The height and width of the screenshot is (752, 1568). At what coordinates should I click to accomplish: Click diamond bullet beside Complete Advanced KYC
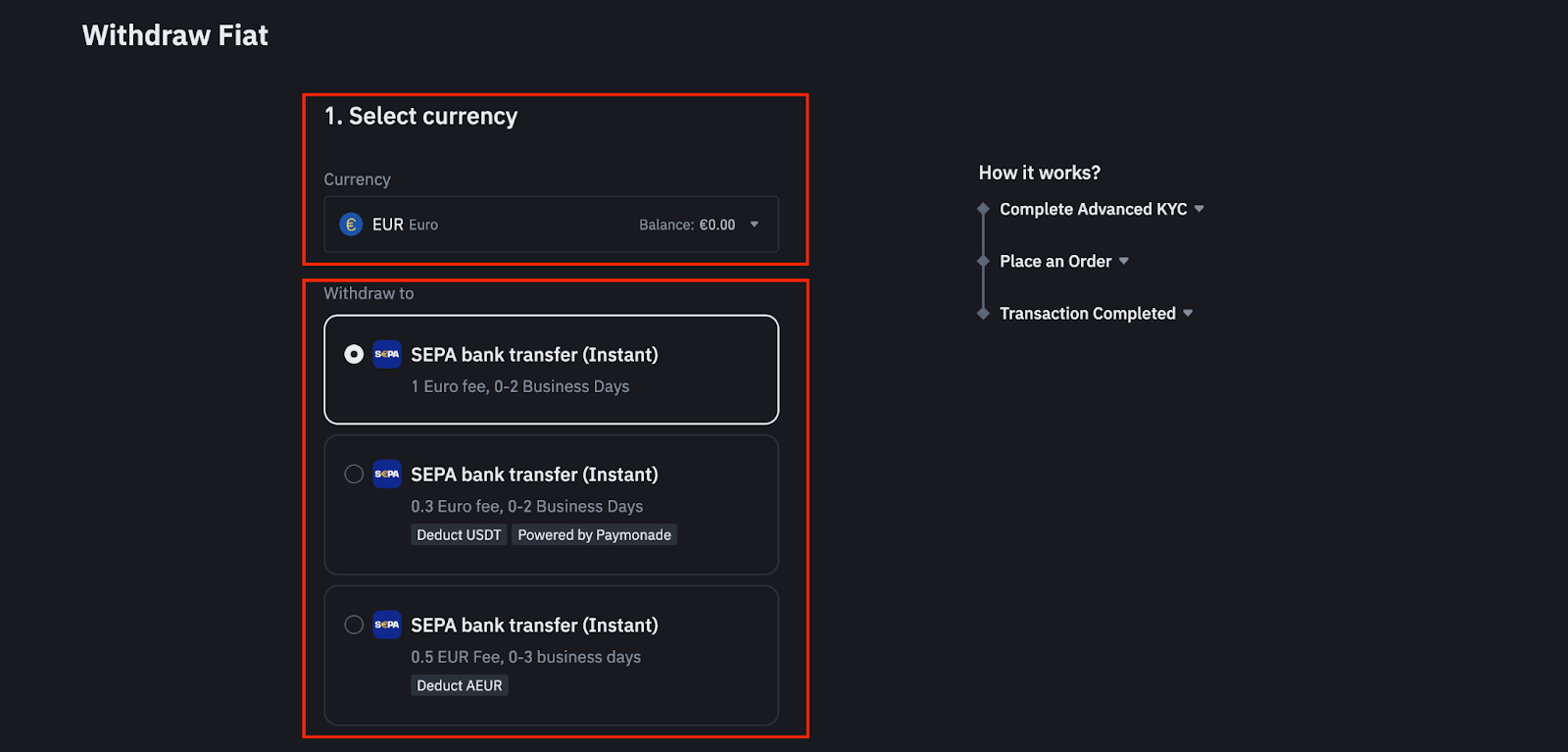point(983,209)
